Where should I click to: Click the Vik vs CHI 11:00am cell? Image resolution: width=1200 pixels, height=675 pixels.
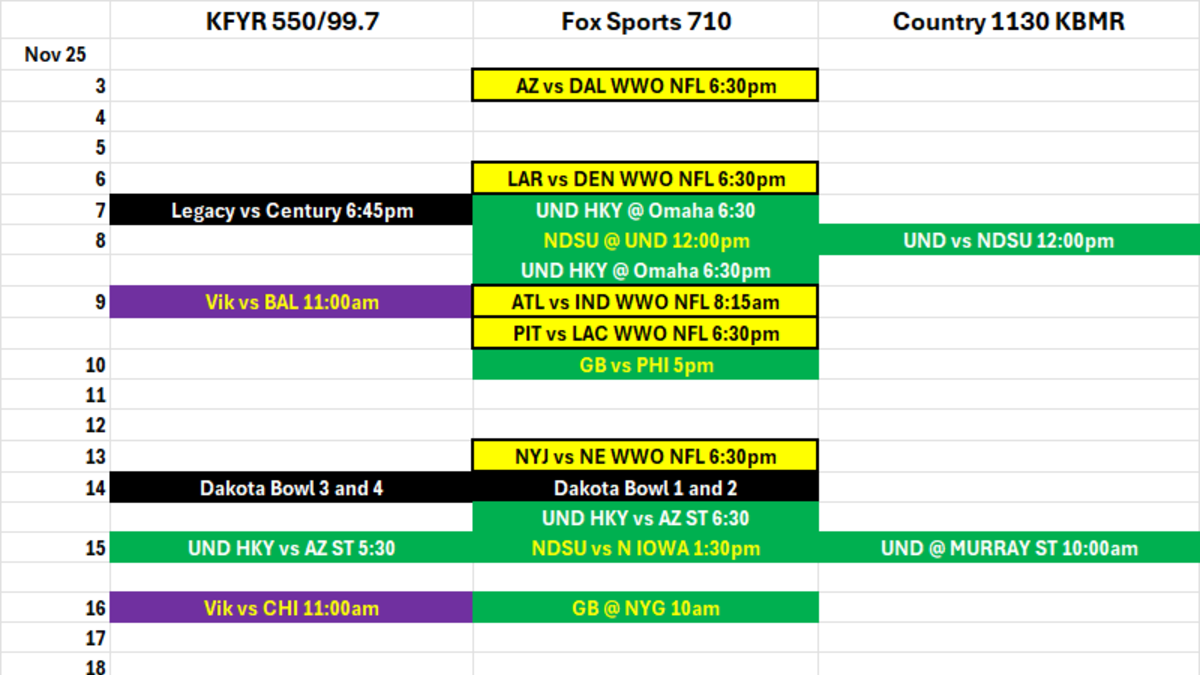[291, 608]
